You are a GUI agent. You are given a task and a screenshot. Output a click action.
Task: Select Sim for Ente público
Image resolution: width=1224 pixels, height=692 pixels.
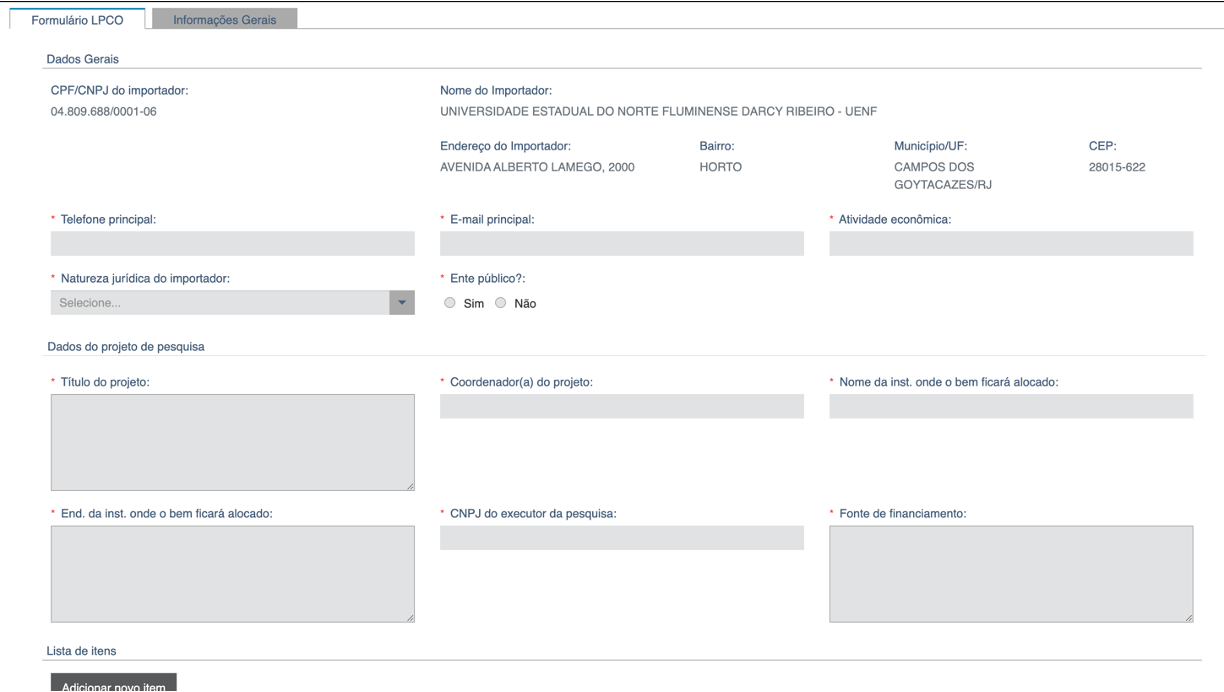tap(450, 303)
